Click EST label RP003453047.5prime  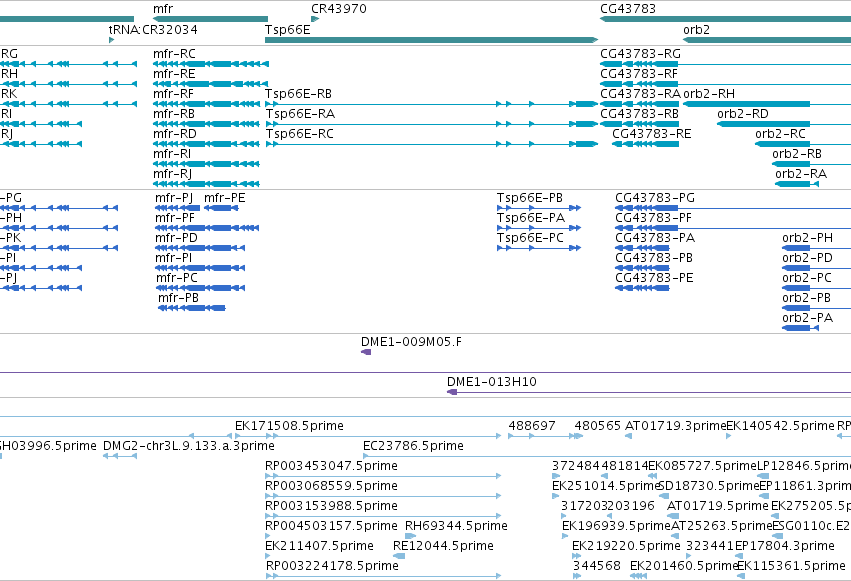(331, 467)
